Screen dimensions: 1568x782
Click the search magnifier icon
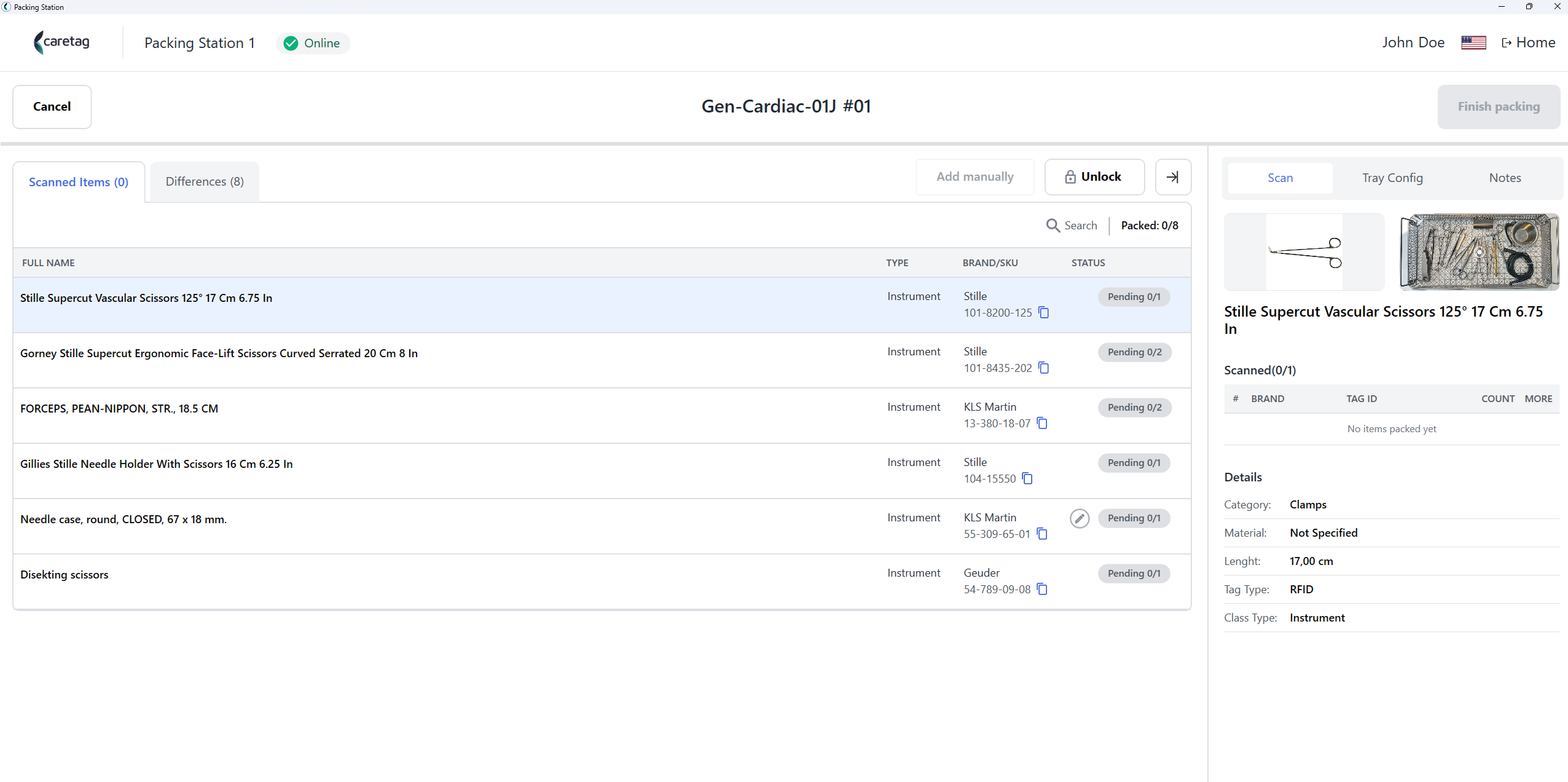1053,226
